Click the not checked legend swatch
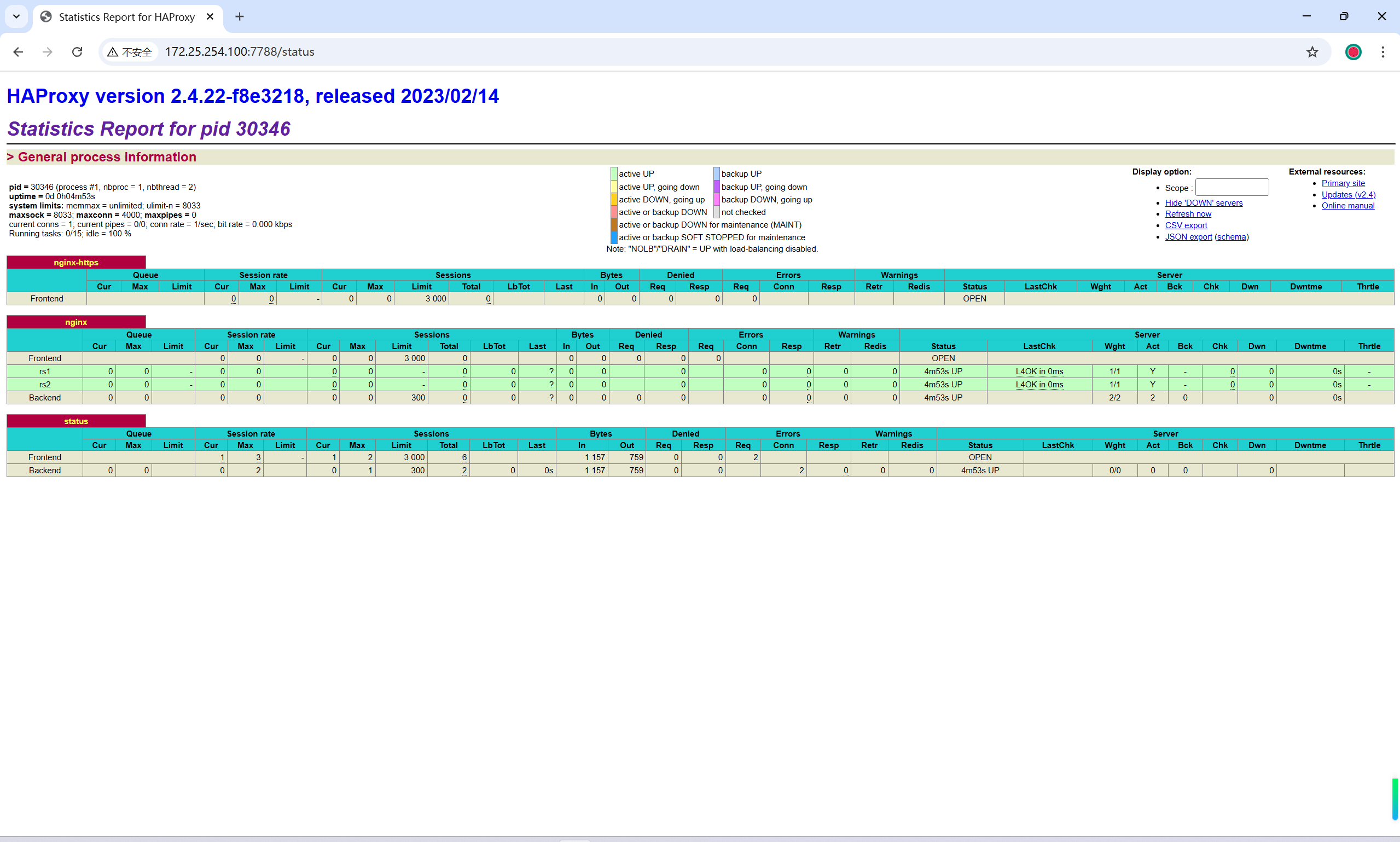 tap(717, 212)
